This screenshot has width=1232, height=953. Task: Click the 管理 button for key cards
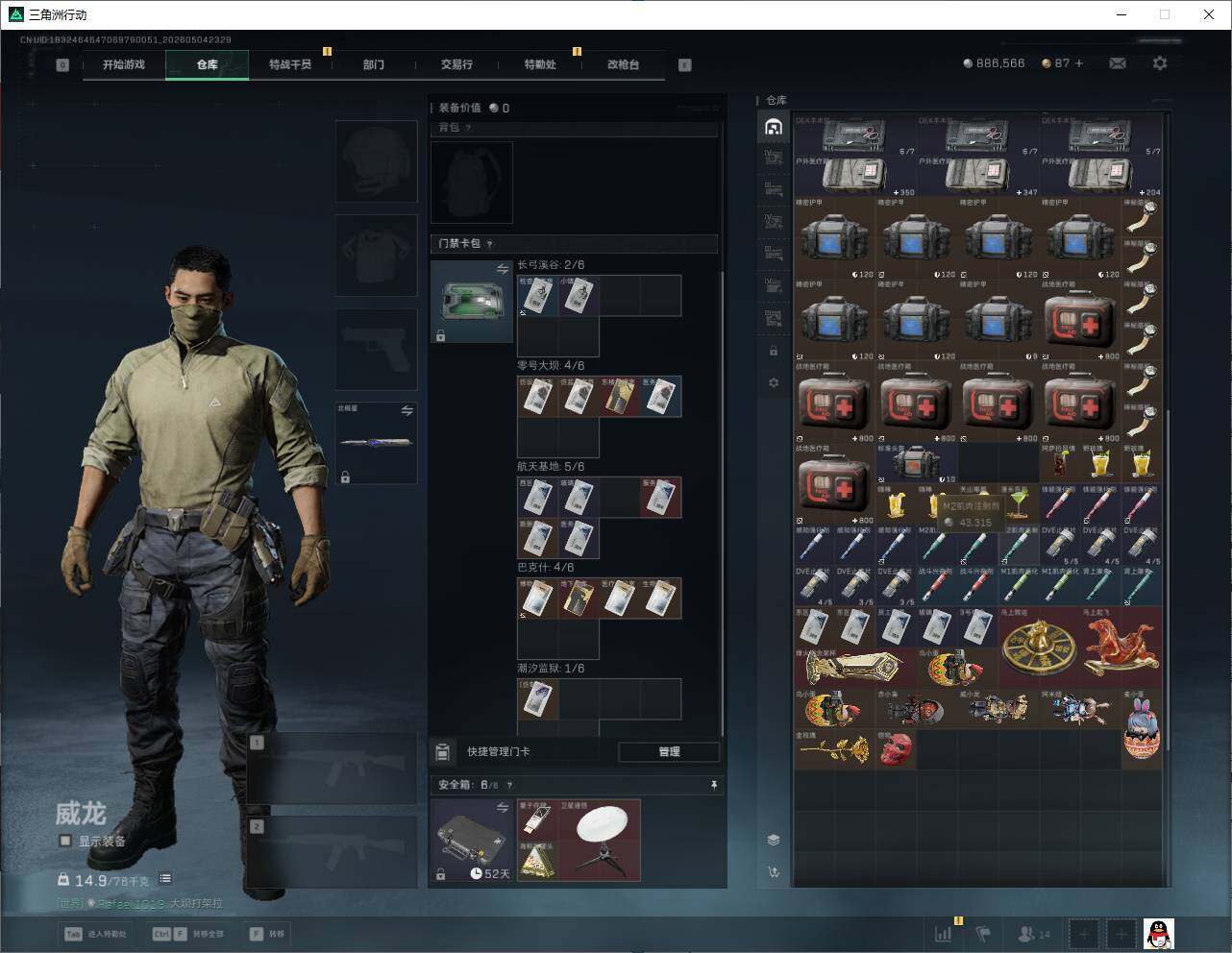tap(669, 751)
